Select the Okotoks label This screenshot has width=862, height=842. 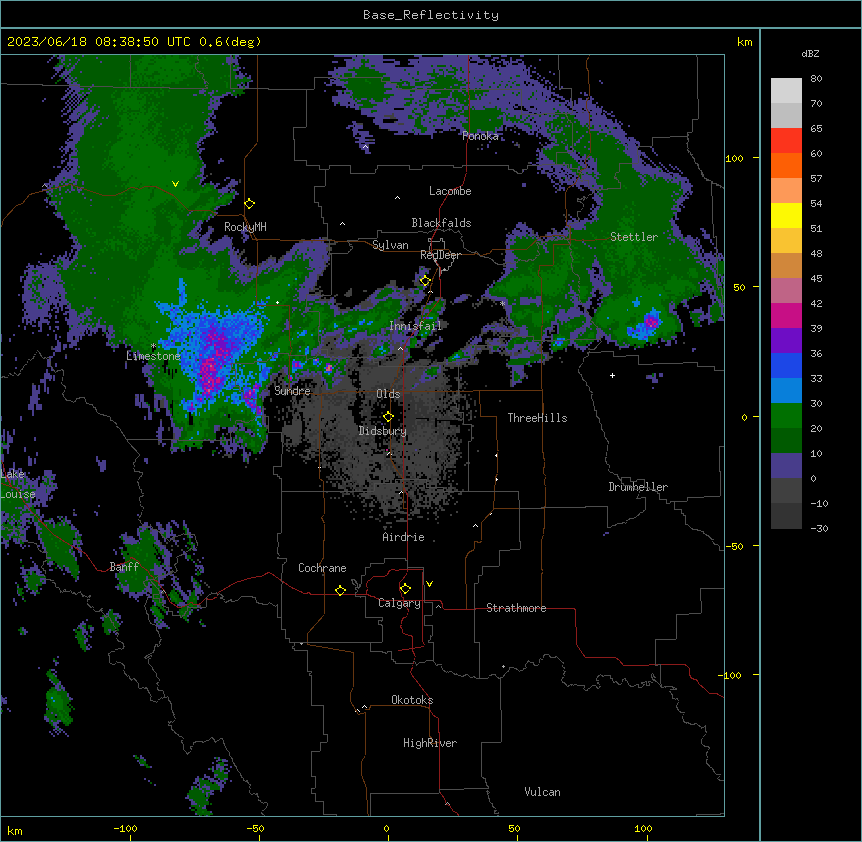412,700
